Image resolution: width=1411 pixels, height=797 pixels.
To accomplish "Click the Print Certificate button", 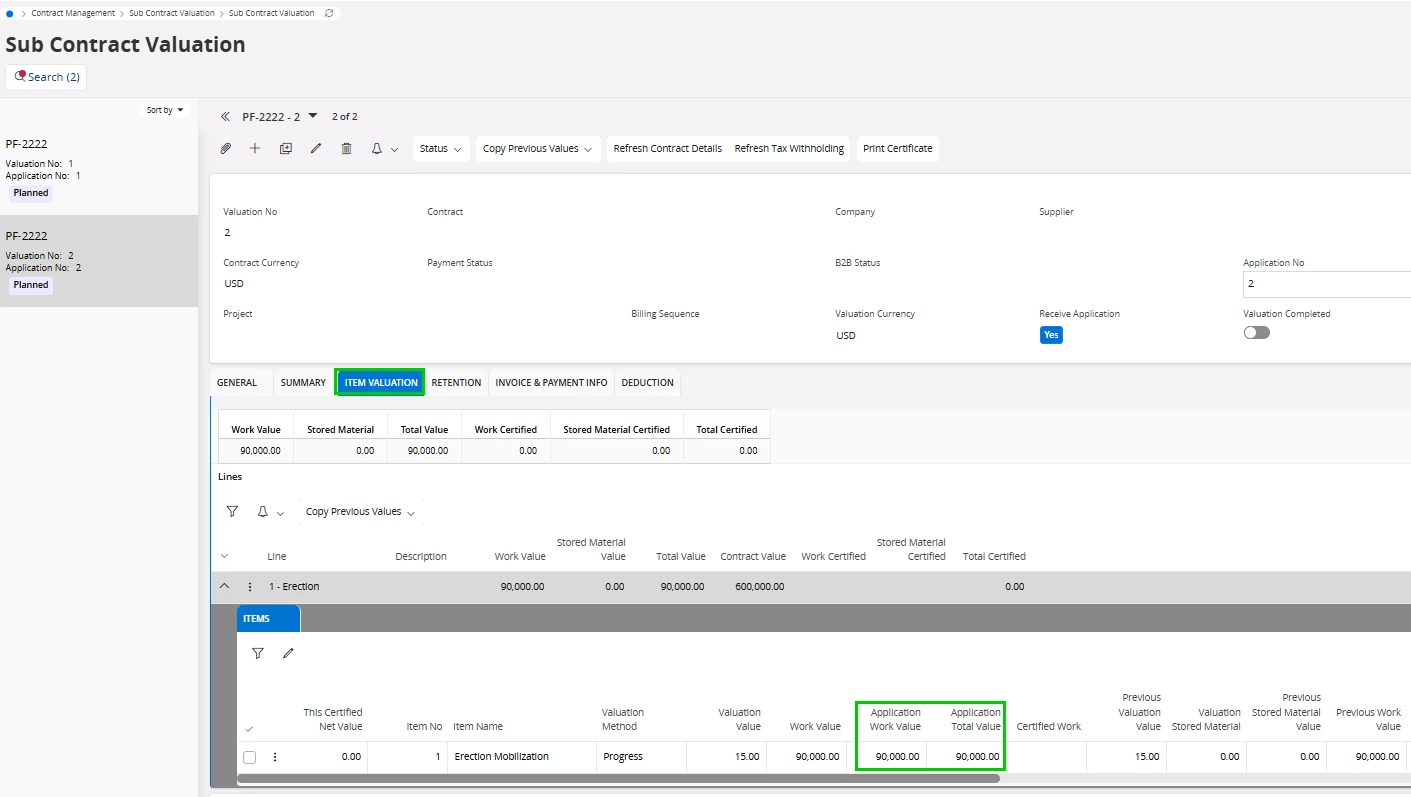I will (x=897, y=148).
